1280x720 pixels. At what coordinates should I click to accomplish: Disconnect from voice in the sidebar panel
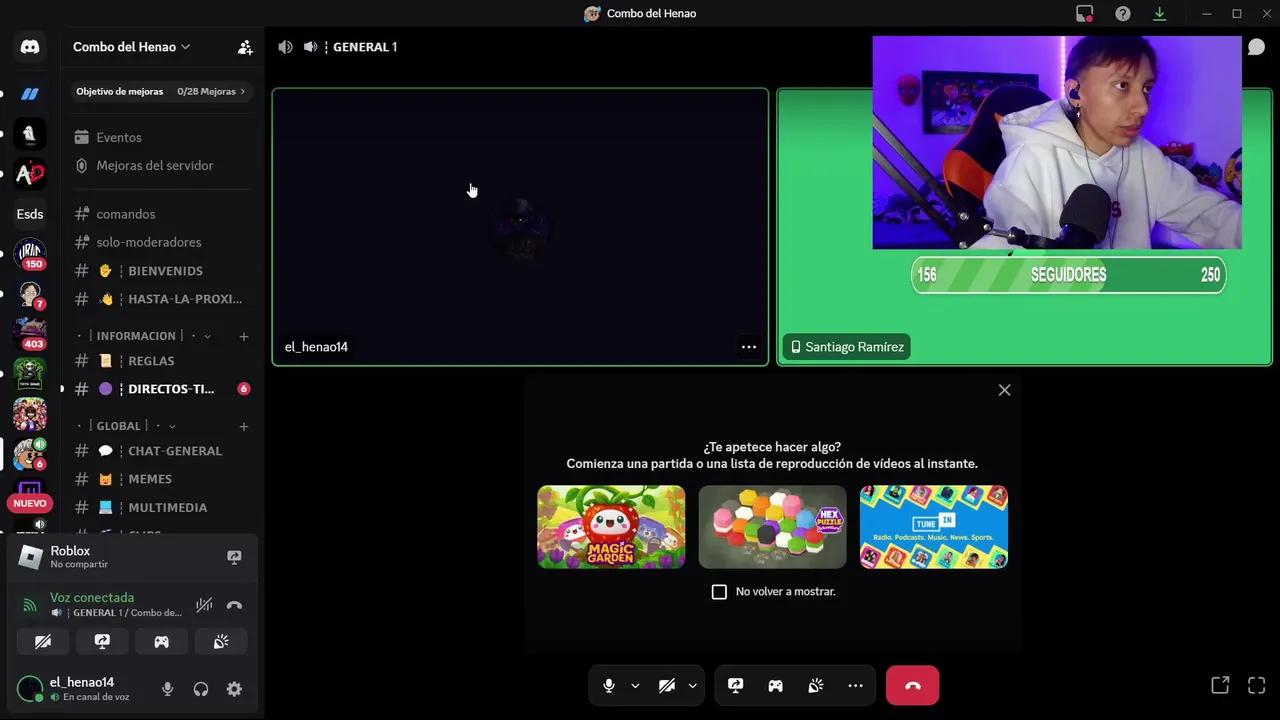tap(234, 605)
